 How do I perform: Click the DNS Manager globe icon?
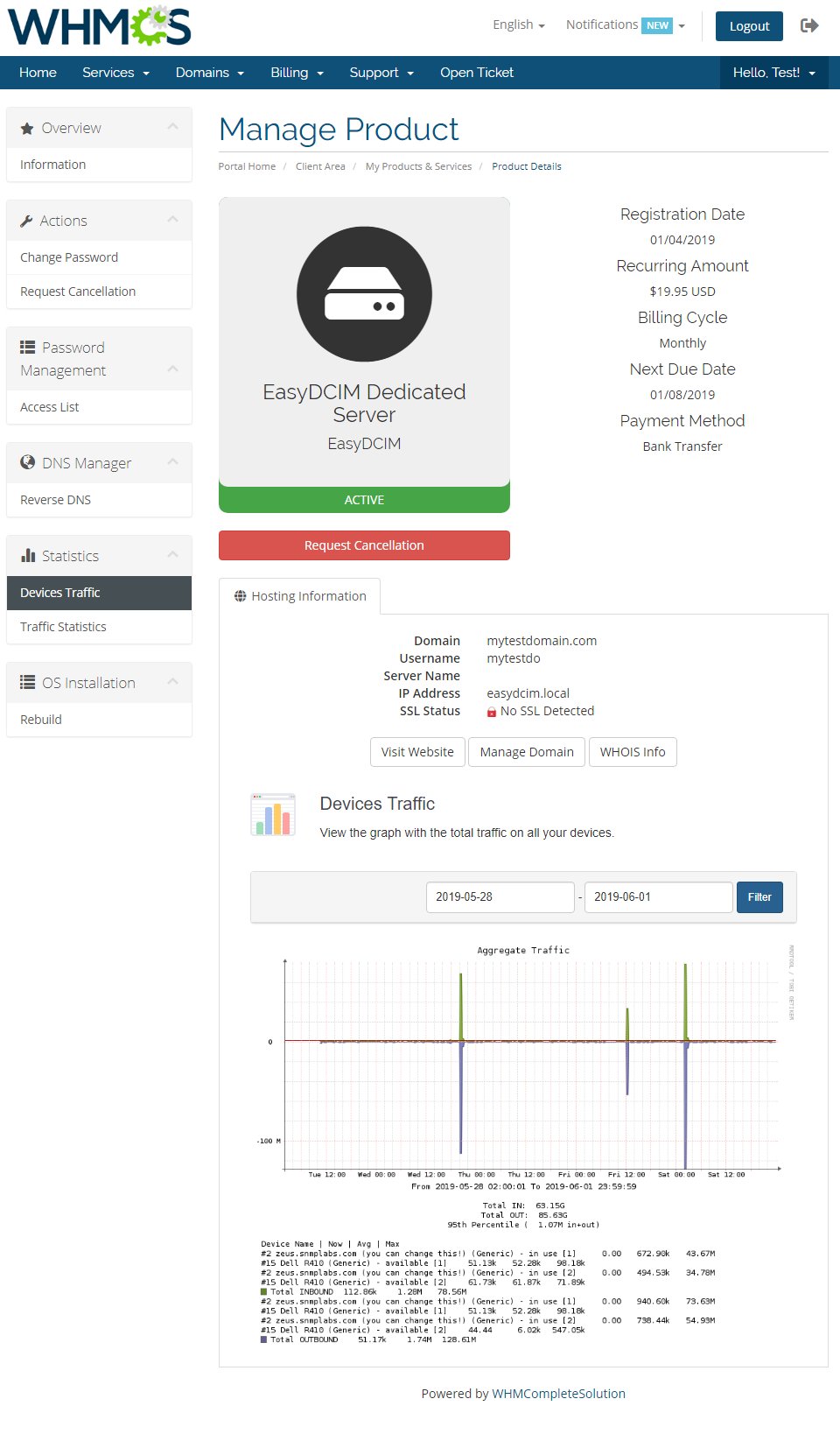[27, 462]
